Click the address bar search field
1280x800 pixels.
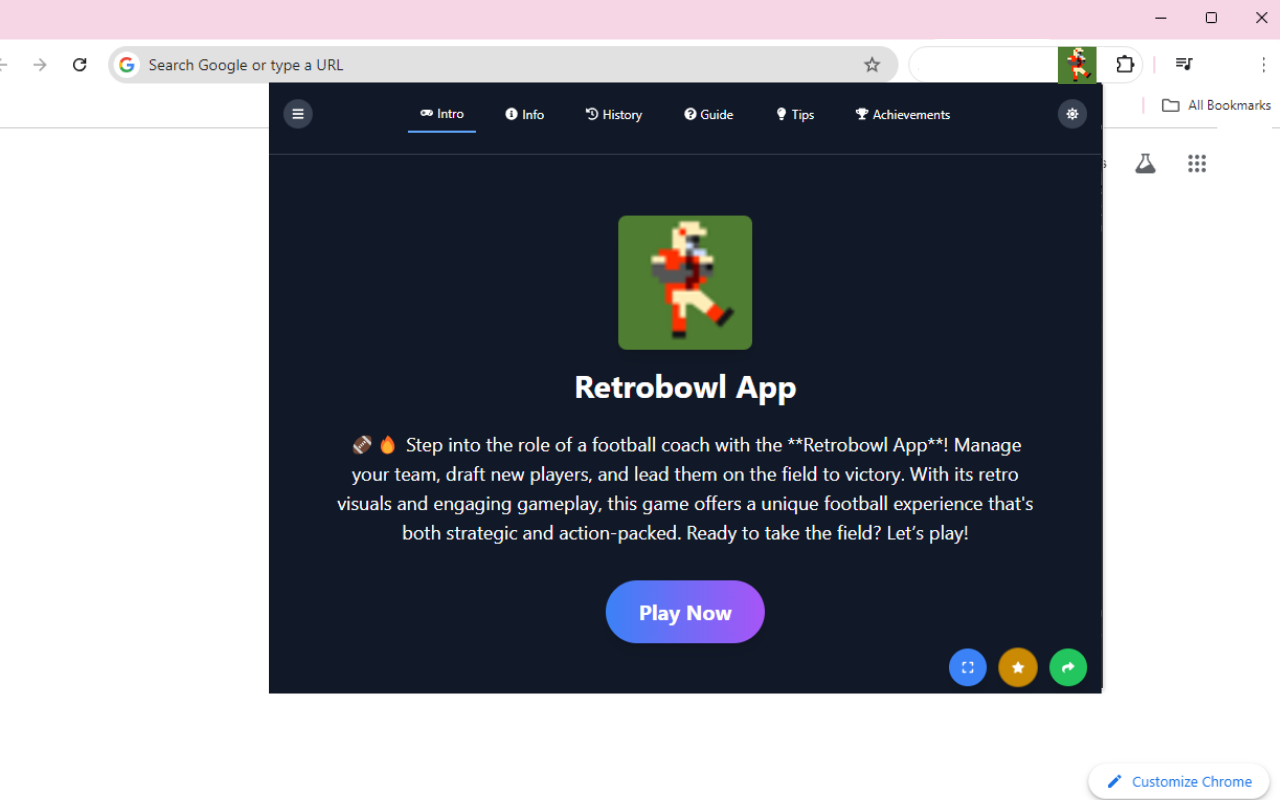[x=503, y=65]
